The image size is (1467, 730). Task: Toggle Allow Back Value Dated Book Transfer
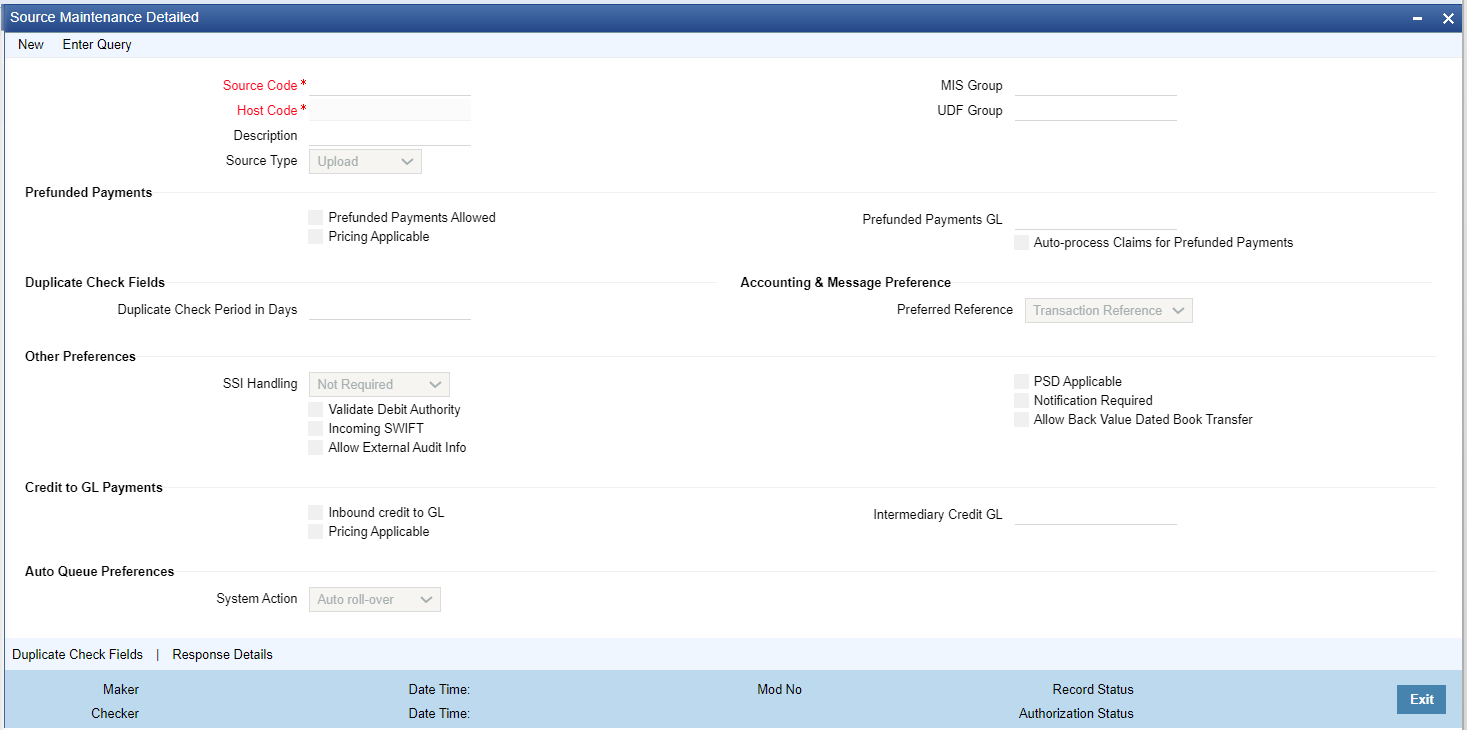tap(1021, 419)
